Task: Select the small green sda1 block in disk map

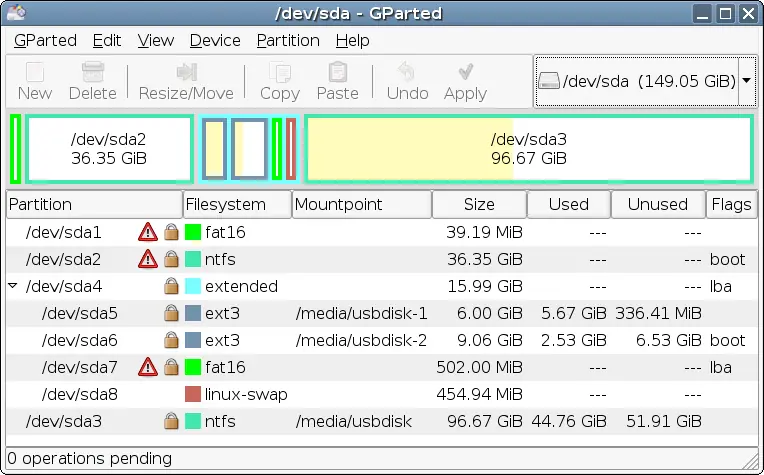Action: point(16,149)
